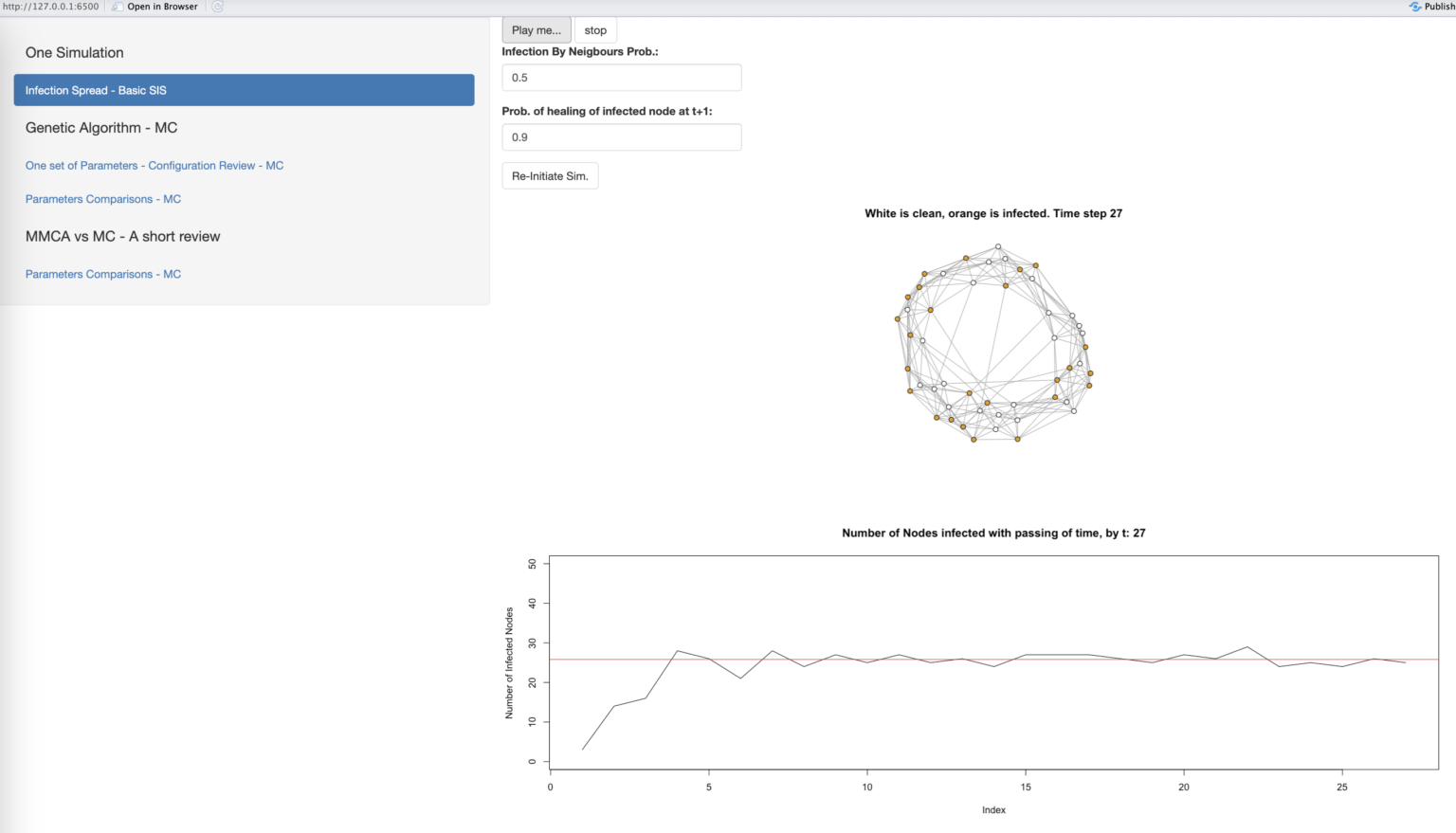The width and height of the screenshot is (1456, 833).
Task: Click the network graph visualization
Action: (993, 346)
